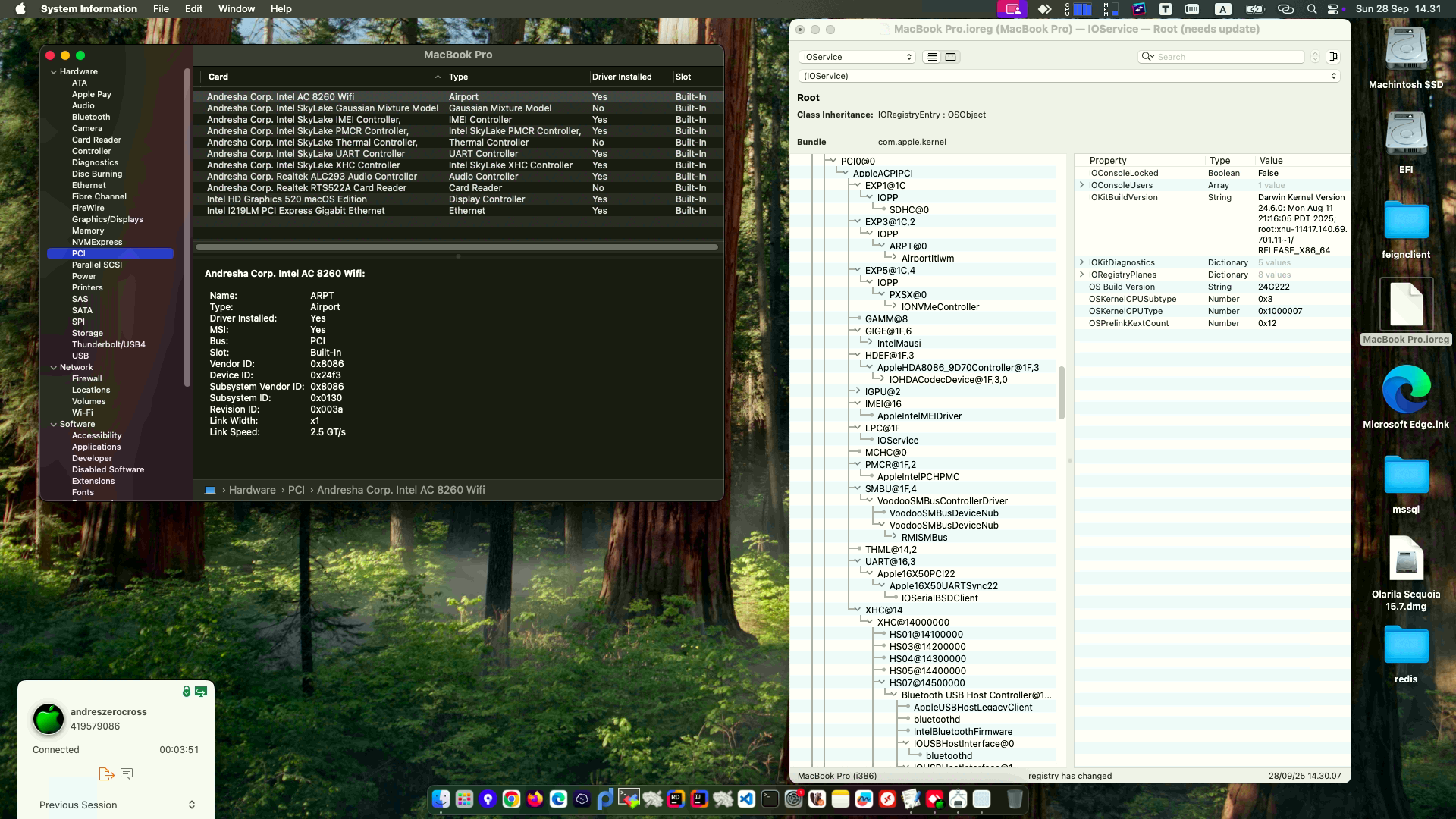
Task: Click the green lock security icon in AnyDesk panel
Action: [x=186, y=691]
